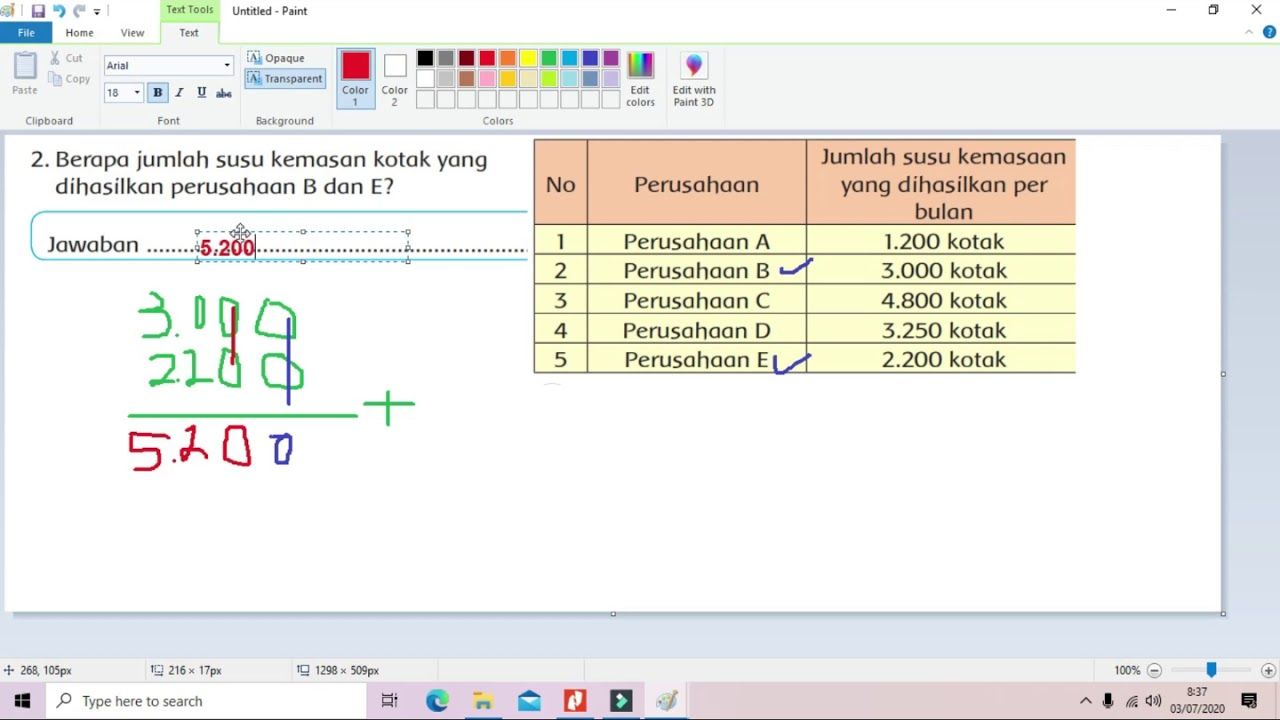1280x720 pixels.
Task: Click the zoom slider handle
Action: 1211,670
